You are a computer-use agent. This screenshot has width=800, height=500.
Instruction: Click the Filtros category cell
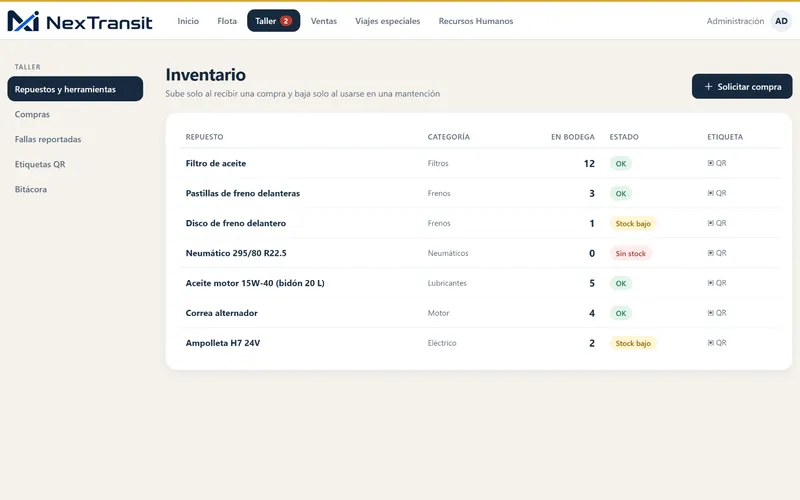(x=438, y=163)
